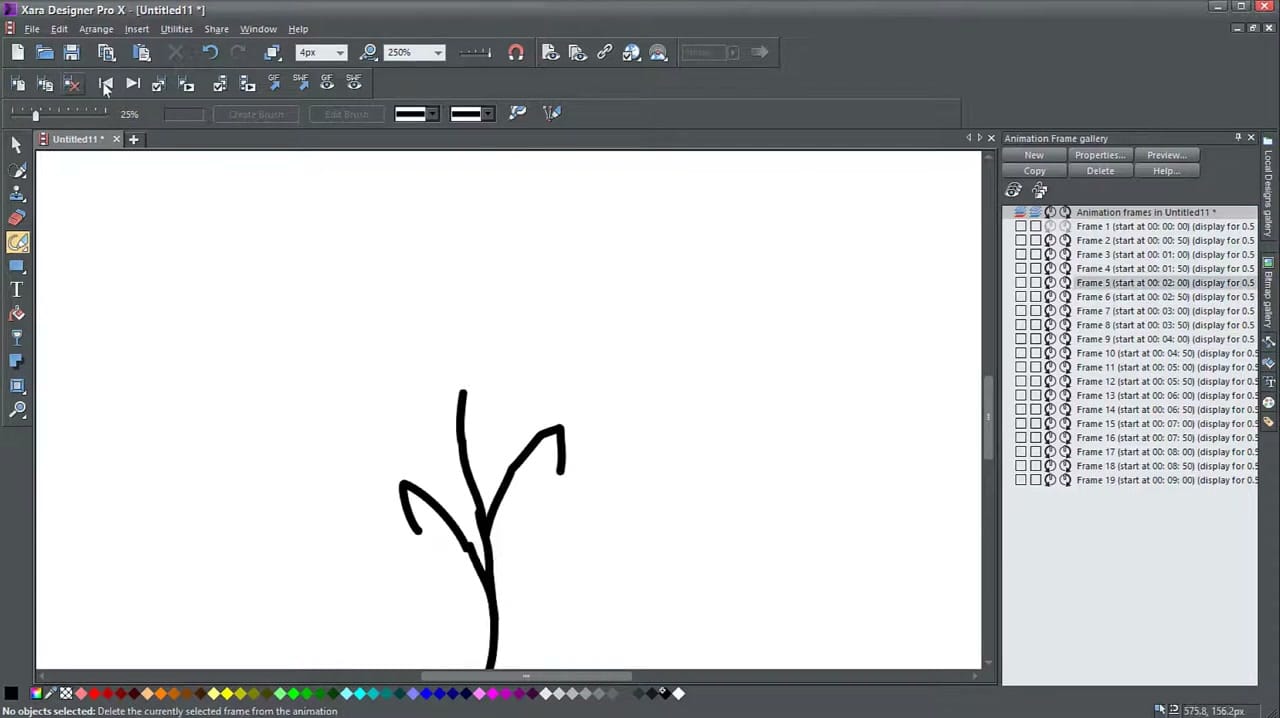The width and height of the screenshot is (1280, 718).
Task: Open the GIF animation preview
Action: (327, 84)
